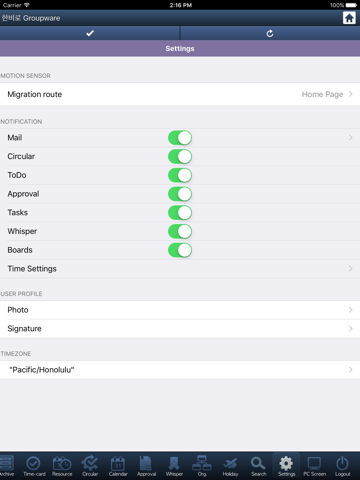Open the Holiday icon in bottom bar
Image resolution: width=360 pixels, height=480 pixels.
pos(230,466)
